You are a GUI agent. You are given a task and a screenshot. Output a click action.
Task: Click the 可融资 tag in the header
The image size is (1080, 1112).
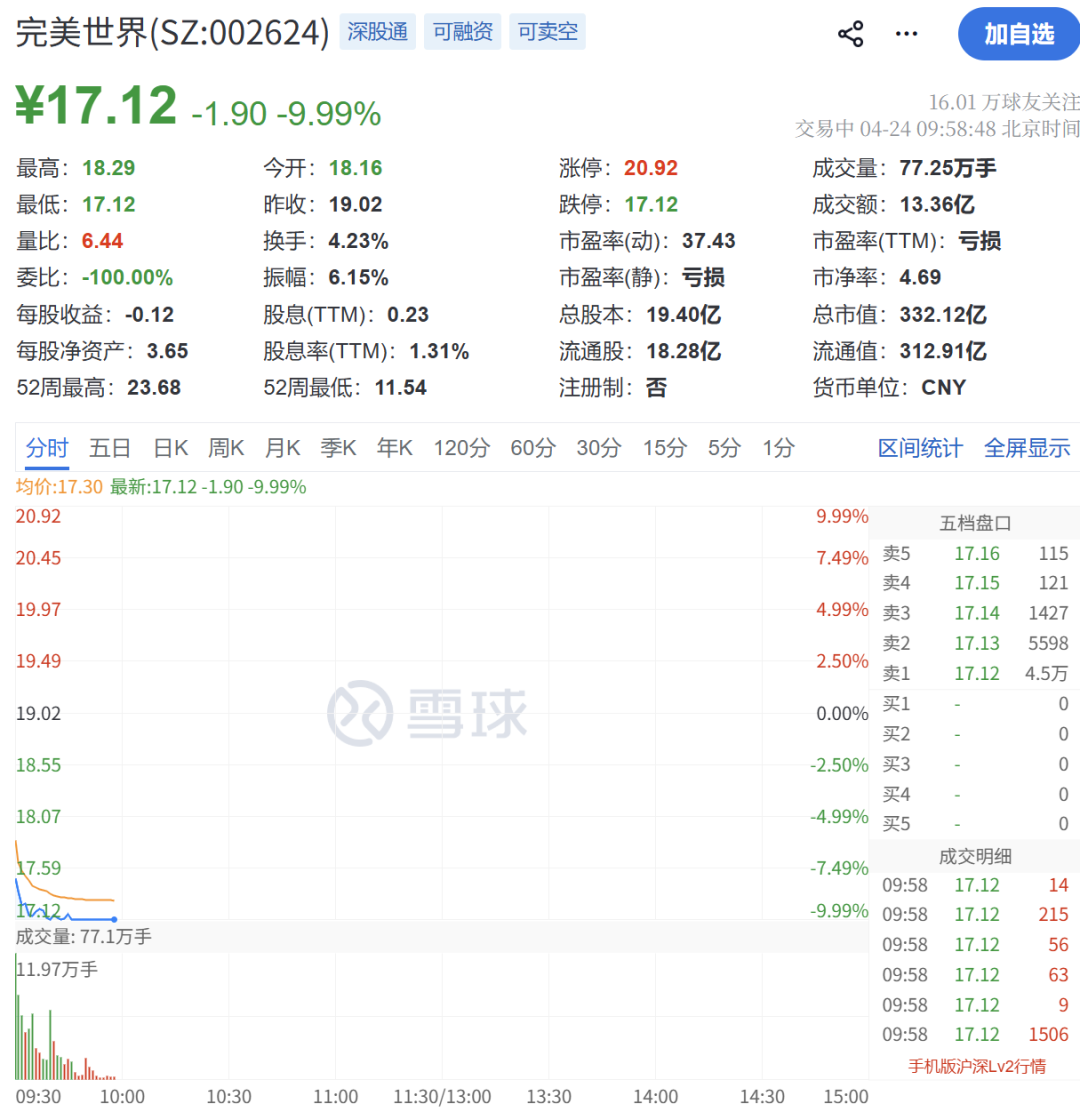click(x=462, y=31)
